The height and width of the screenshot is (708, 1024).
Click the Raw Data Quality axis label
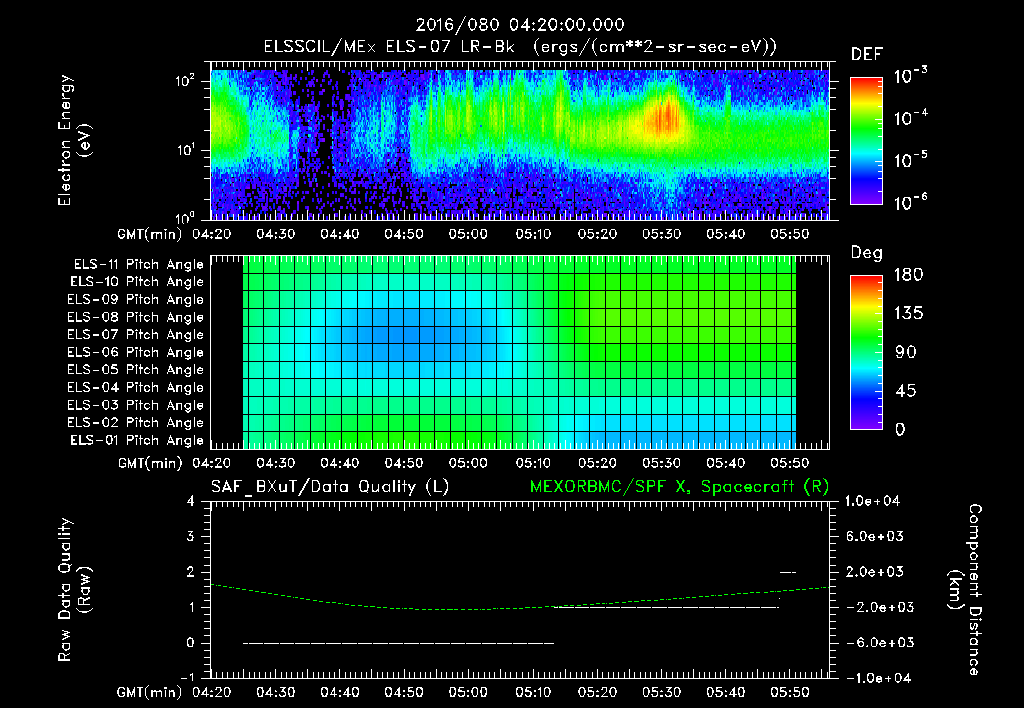click(74, 590)
